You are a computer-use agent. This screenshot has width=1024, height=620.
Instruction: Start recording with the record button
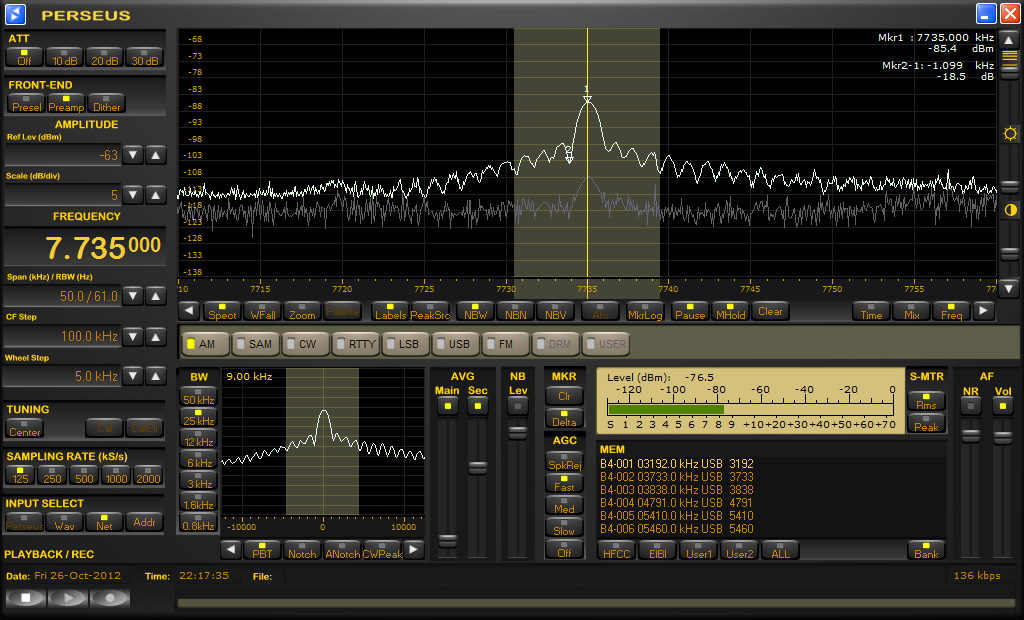tap(110, 597)
